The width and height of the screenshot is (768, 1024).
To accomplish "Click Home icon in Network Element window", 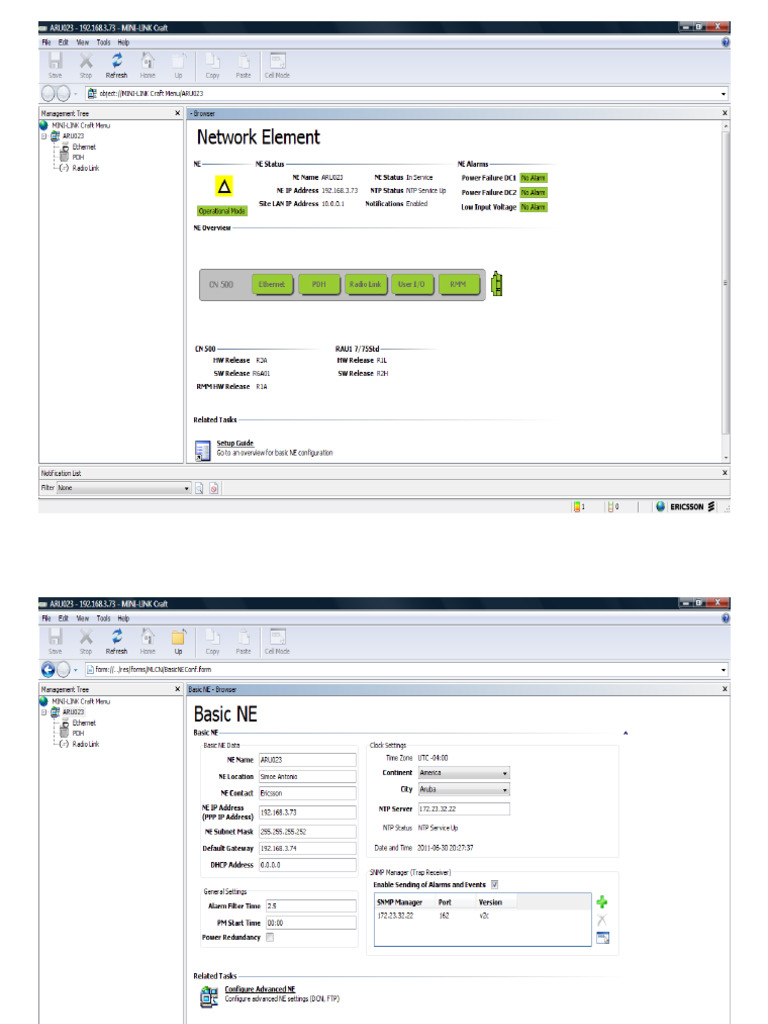I will (148, 61).
